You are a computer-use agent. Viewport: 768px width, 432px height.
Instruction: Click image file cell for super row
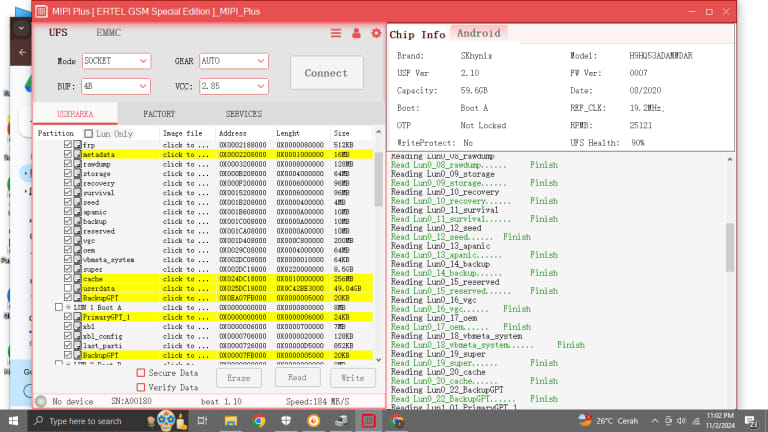(186, 269)
